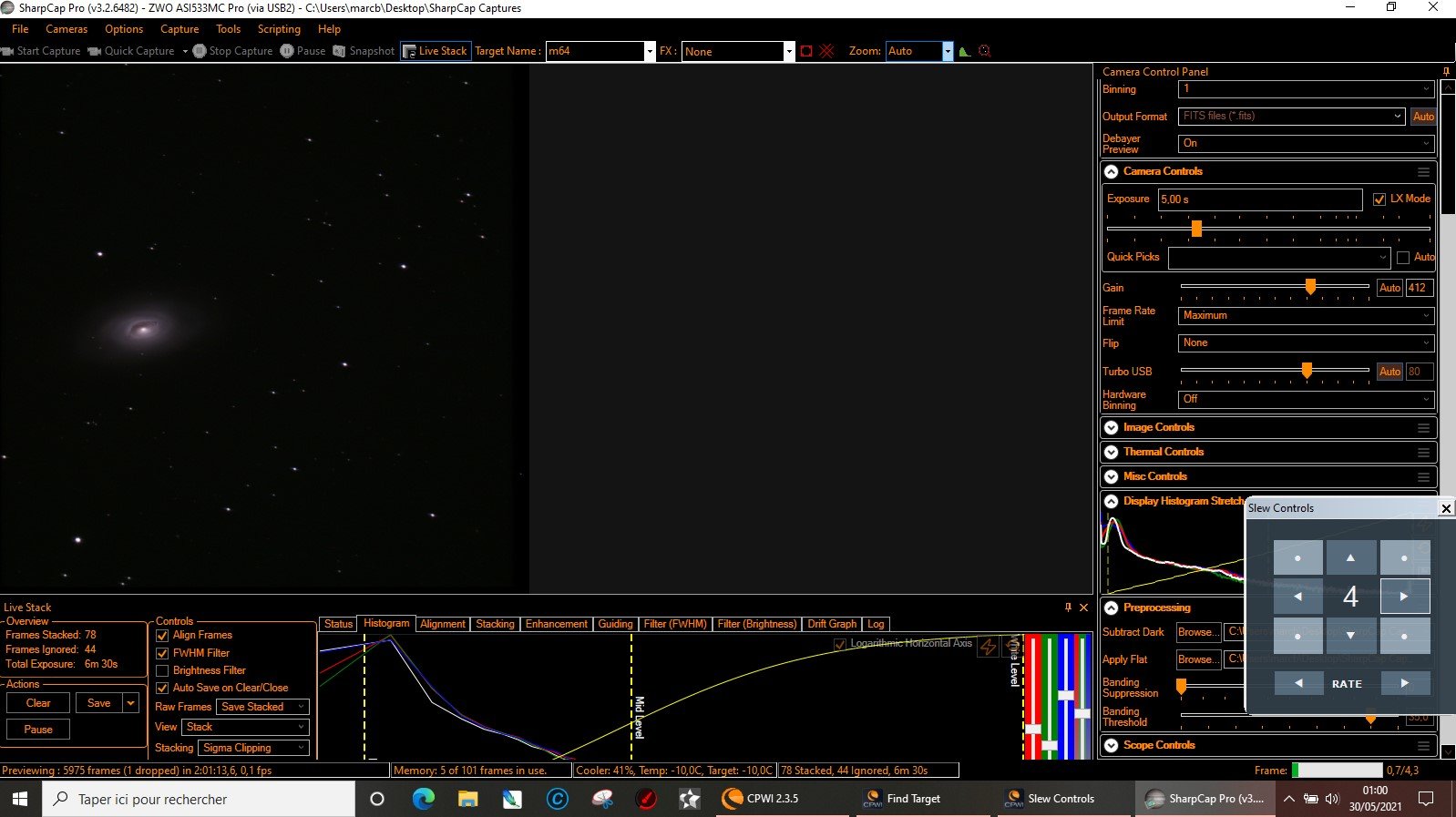This screenshot has height=817, width=1456.
Task: Click the Exposure slider handle
Action: point(1196,229)
